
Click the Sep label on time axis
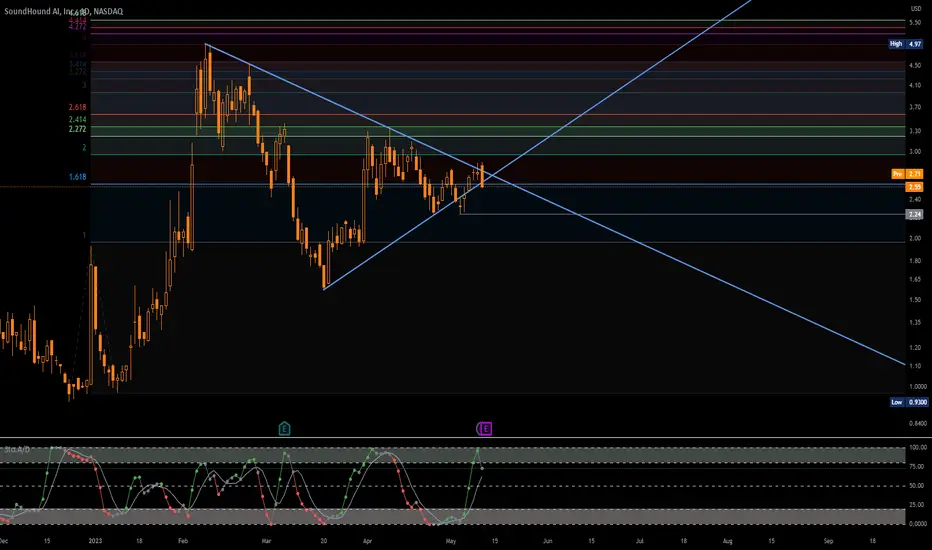coord(828,541)
